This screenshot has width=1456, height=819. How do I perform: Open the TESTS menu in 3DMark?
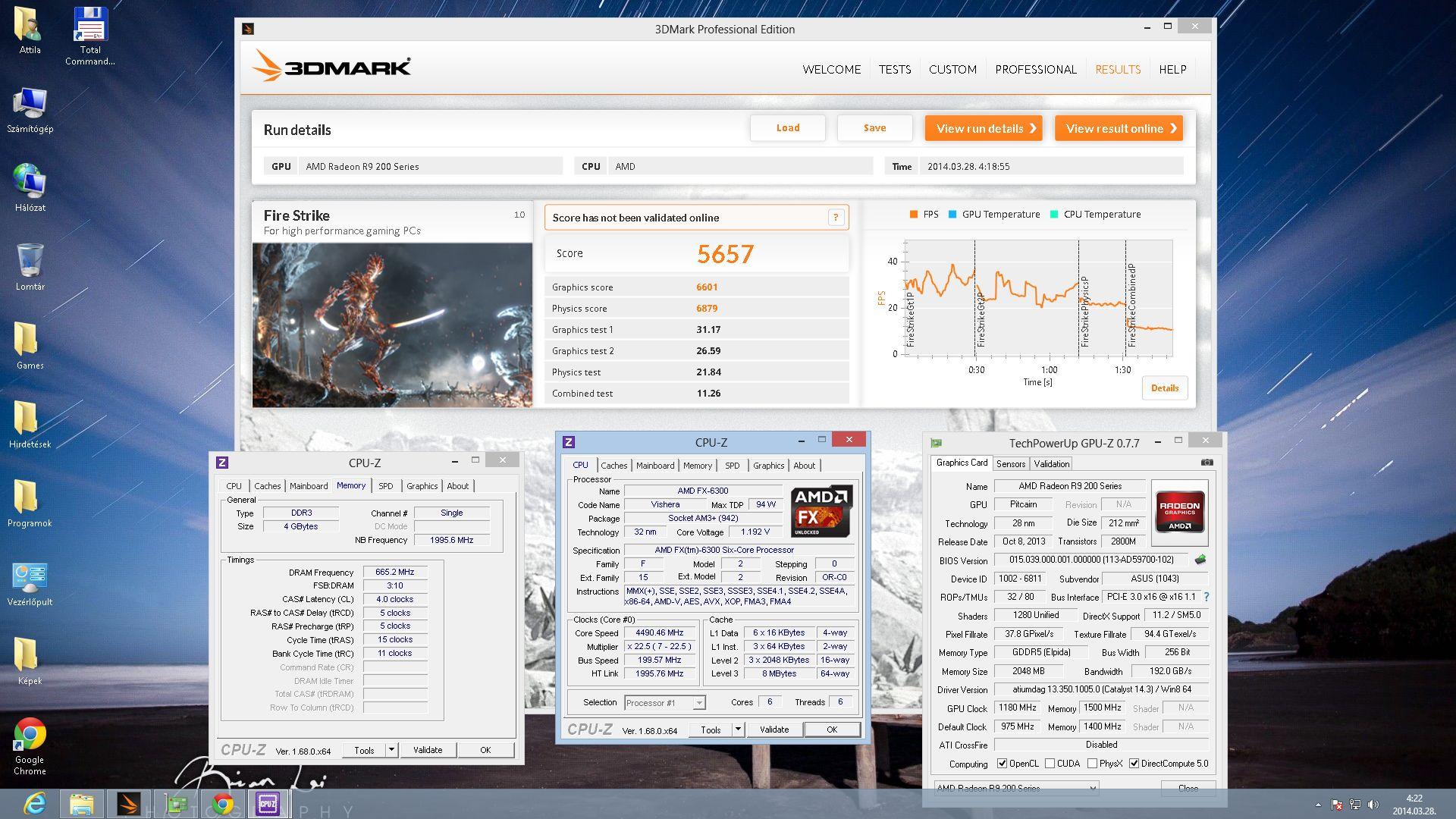click(x=895, y=69)
